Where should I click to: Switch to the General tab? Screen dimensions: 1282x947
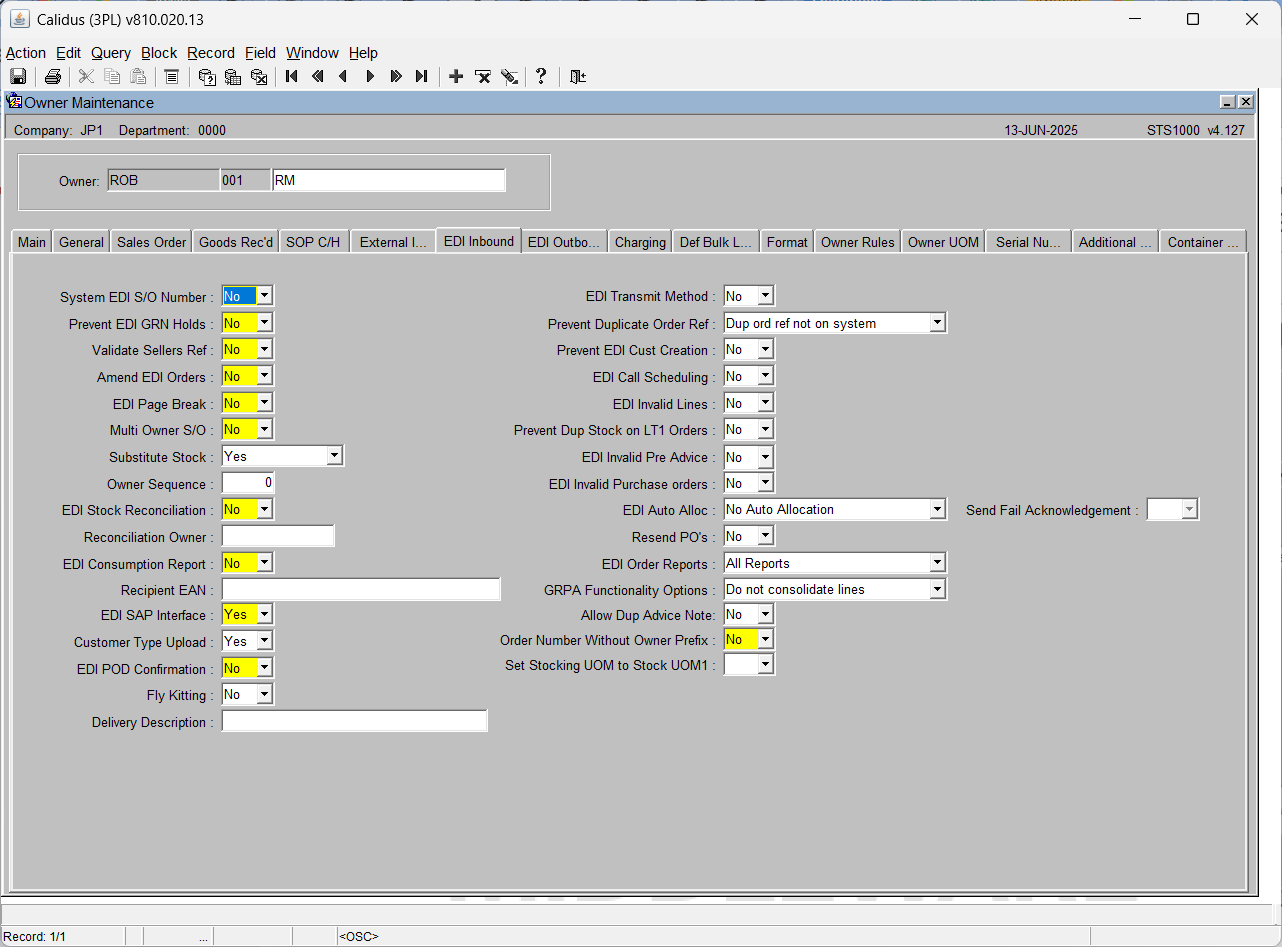click(81, 242)
